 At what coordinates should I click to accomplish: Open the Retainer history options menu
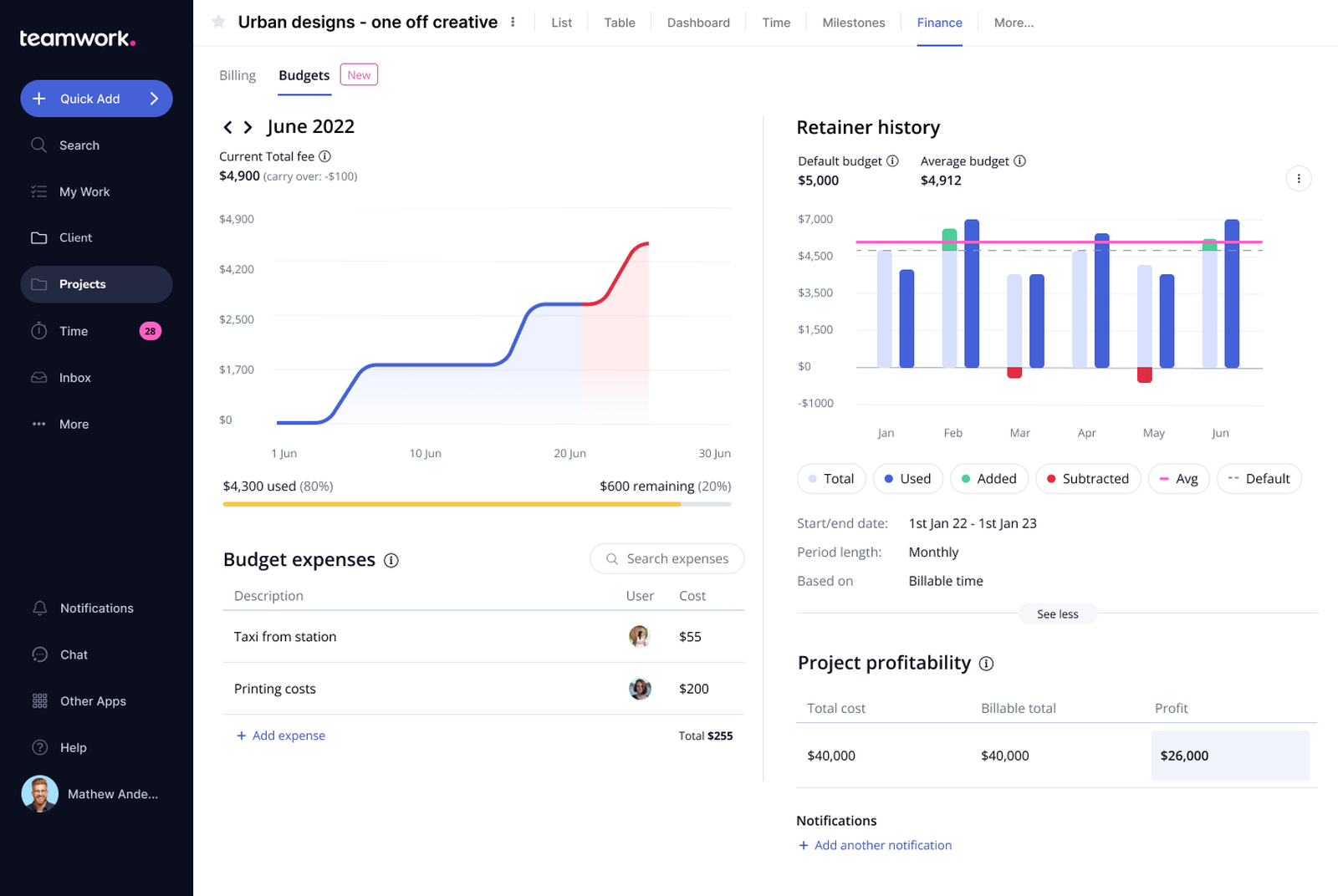click(x=1299, y=178)
